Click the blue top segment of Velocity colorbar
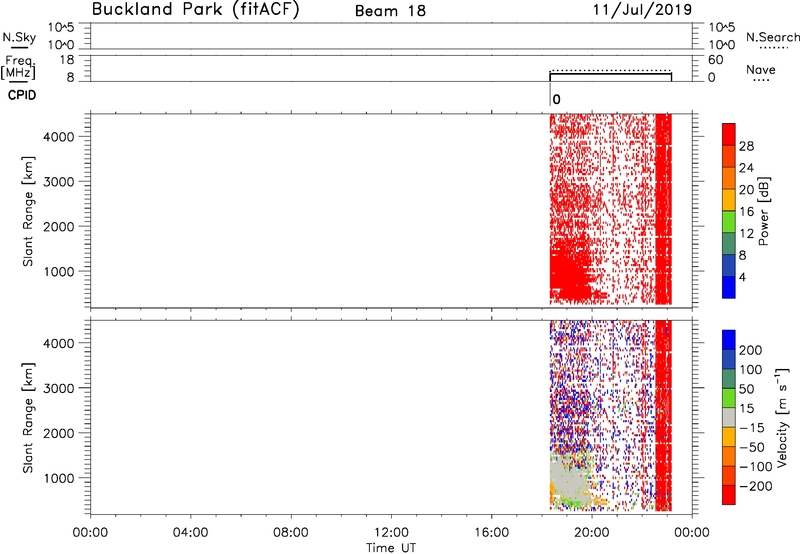 (729, 339)
